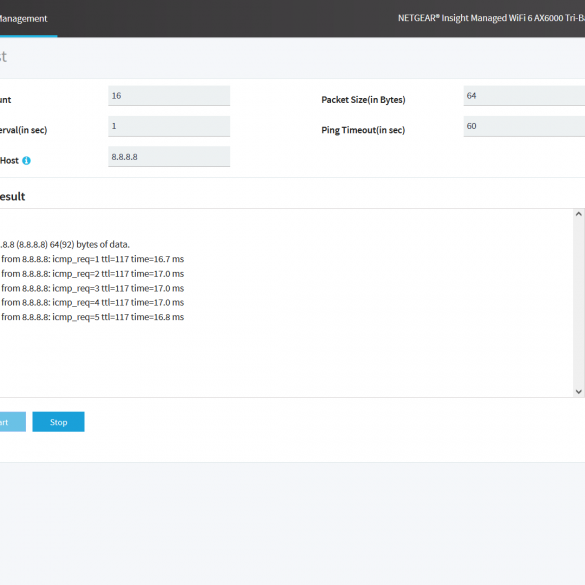Edit the Host field showing 8.8.8.8

(169, 157)
